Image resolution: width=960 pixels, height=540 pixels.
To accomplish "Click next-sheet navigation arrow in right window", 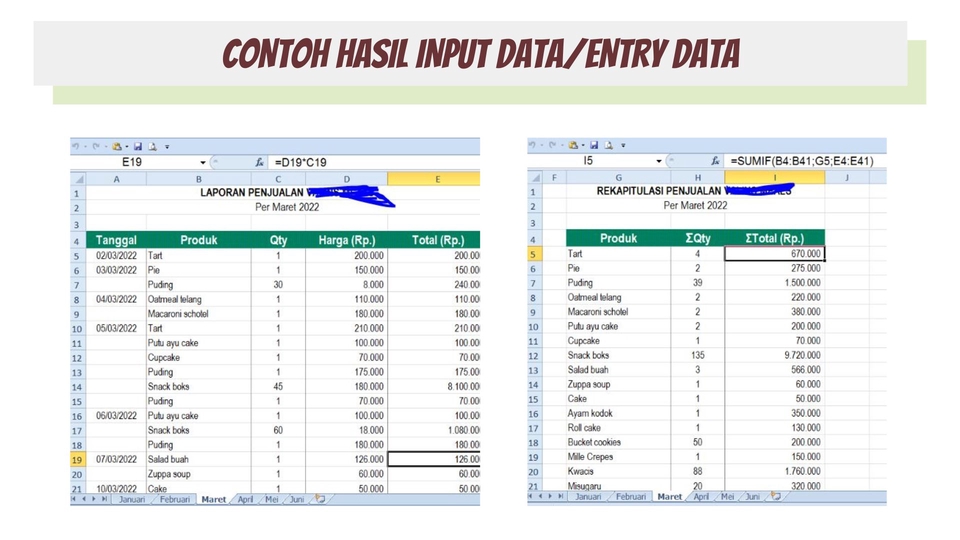I will 550,497.
